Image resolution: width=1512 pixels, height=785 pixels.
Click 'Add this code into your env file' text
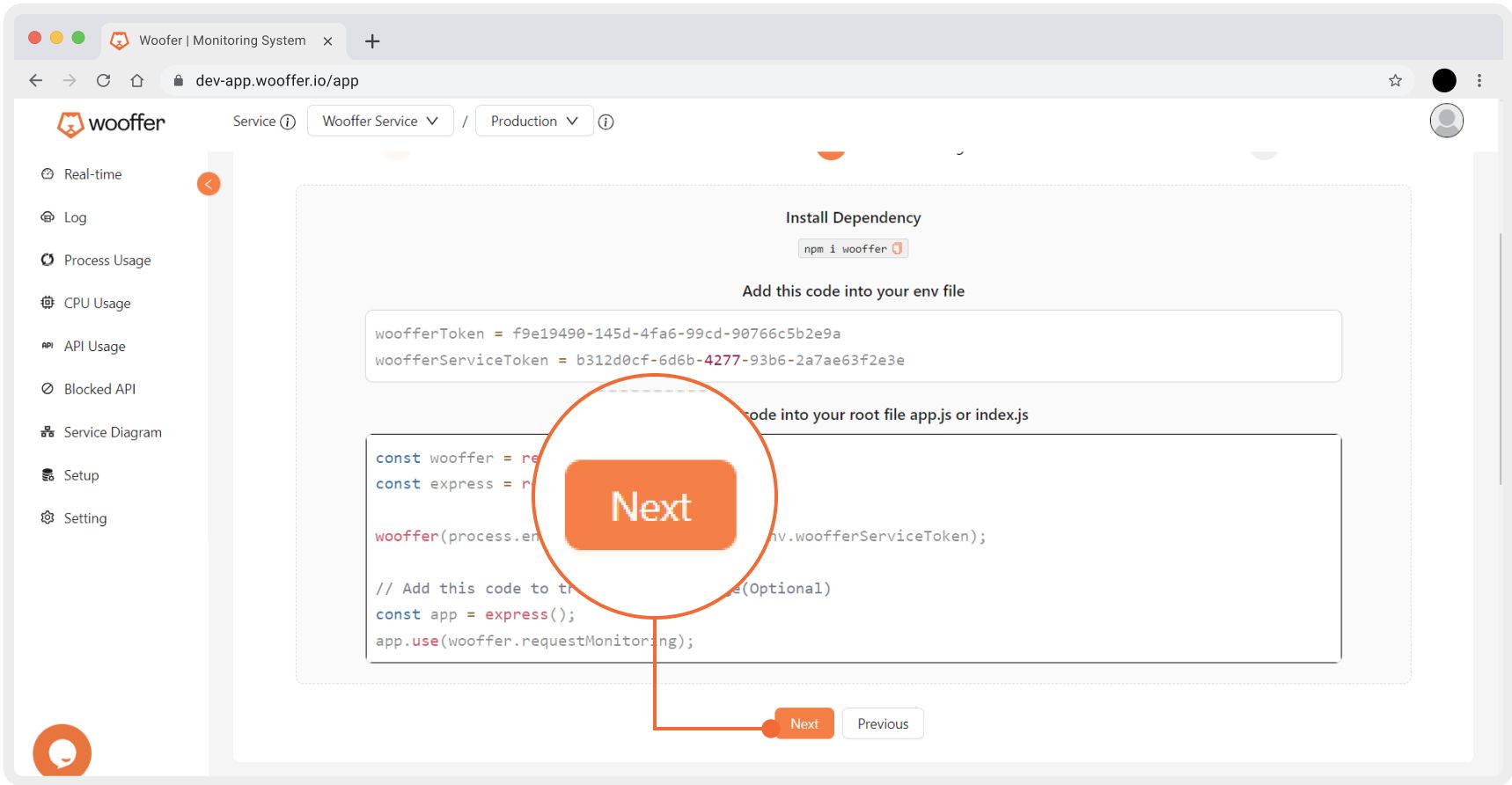853,291
